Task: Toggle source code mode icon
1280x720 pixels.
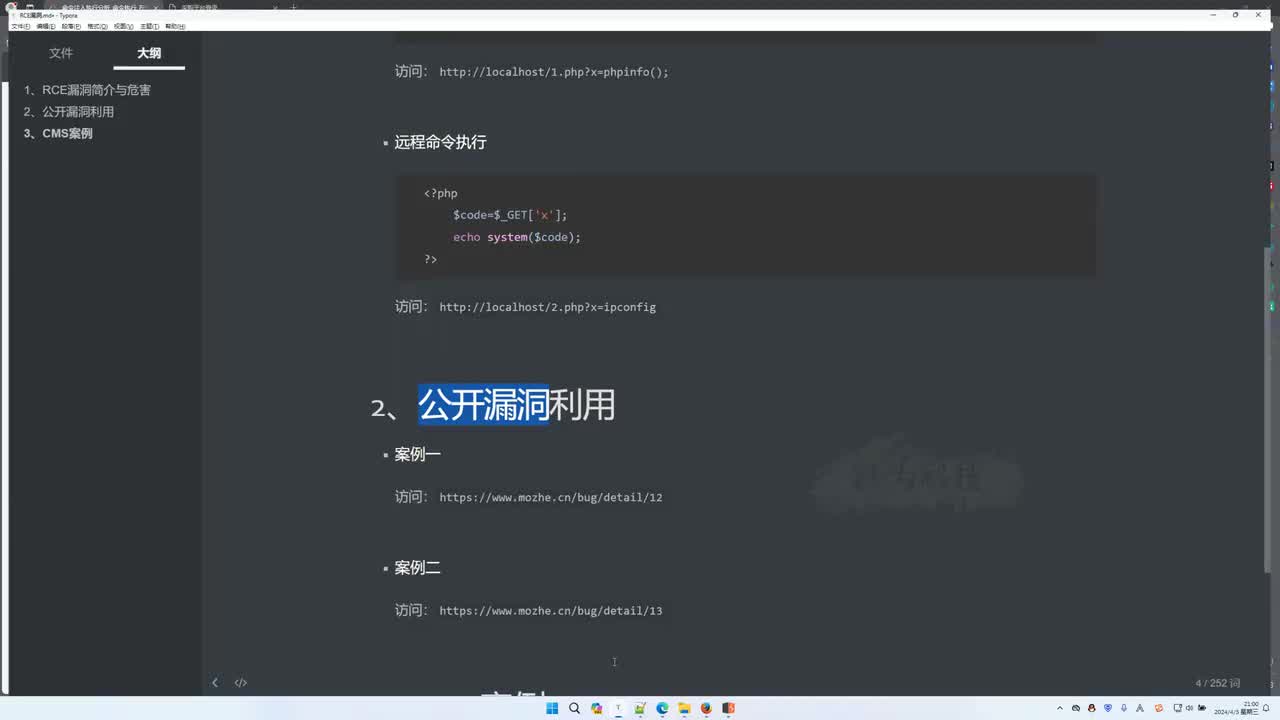Action: click(x=241, y=683)
